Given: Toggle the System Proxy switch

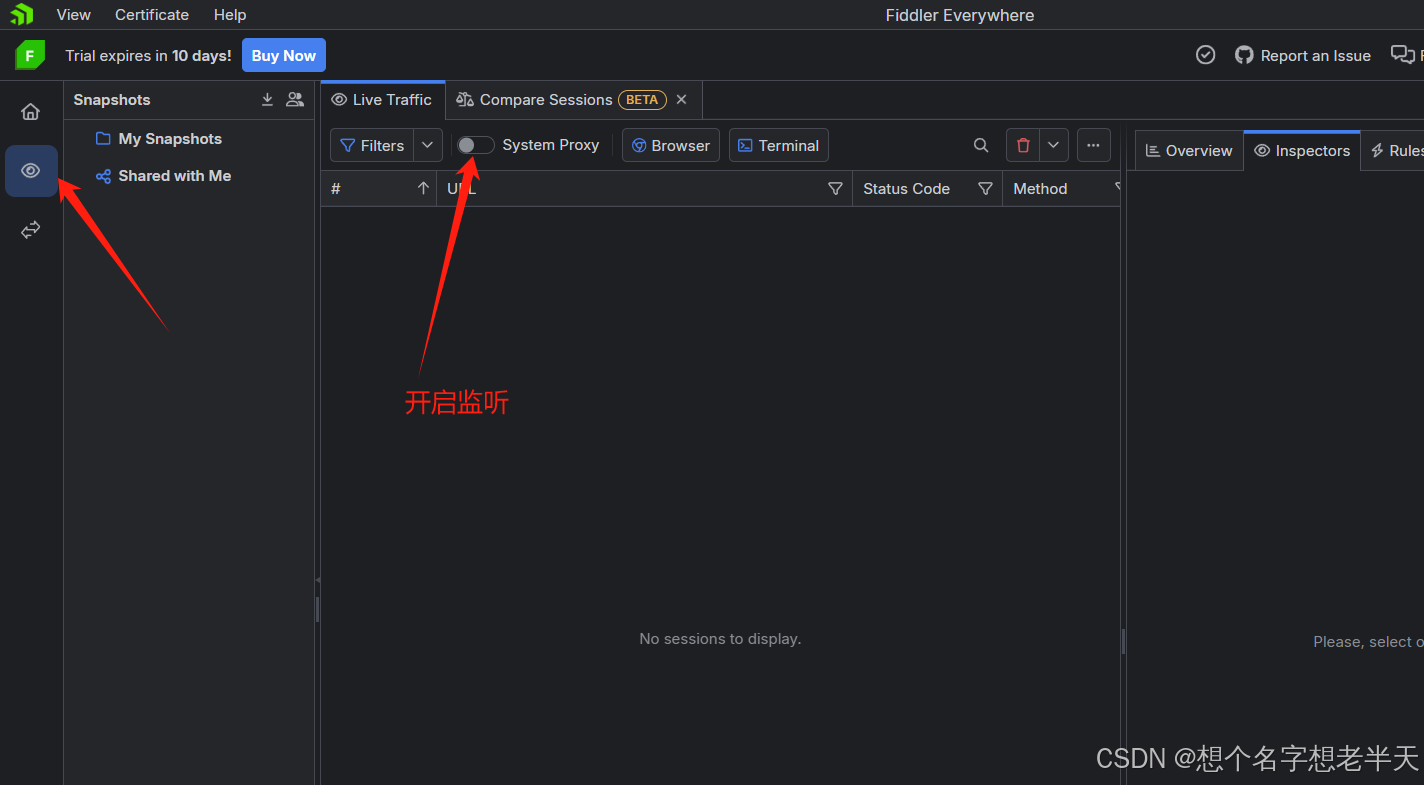Looking at the screenshot, I should click(x=476, y=146).
